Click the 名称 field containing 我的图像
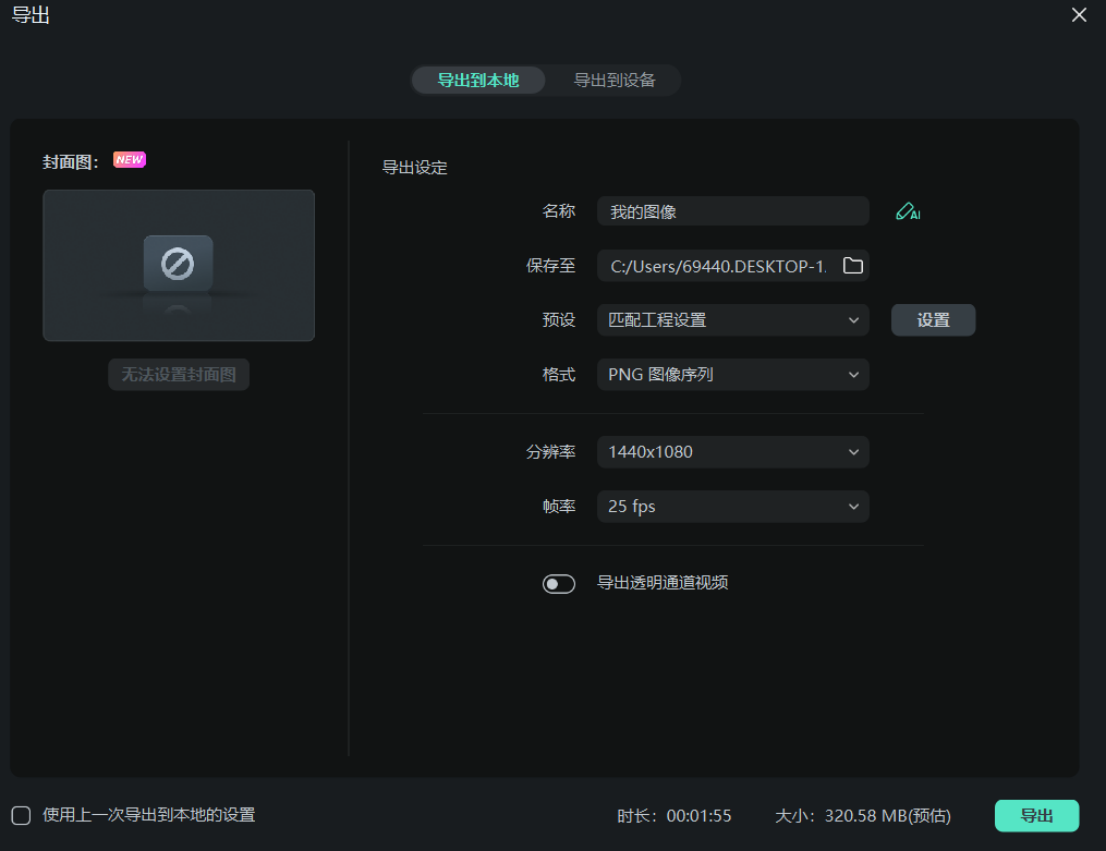Image resolution: width=1106 pixels, height=851 pixels. coord(733,211)
